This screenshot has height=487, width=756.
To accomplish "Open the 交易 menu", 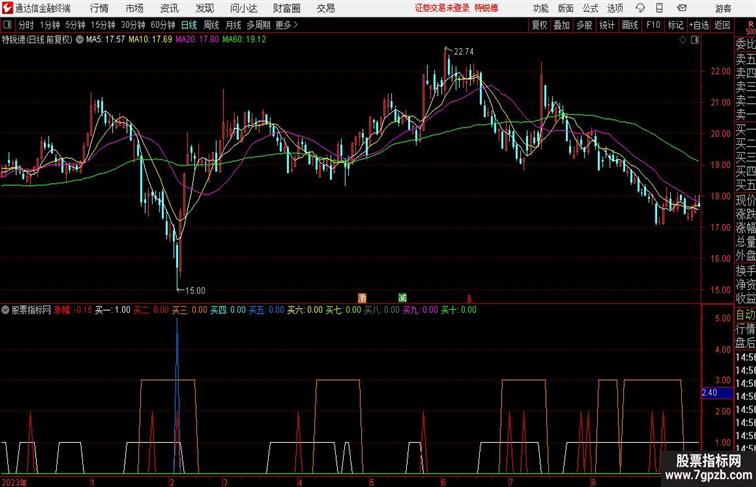I will click(x=325, y=8).
